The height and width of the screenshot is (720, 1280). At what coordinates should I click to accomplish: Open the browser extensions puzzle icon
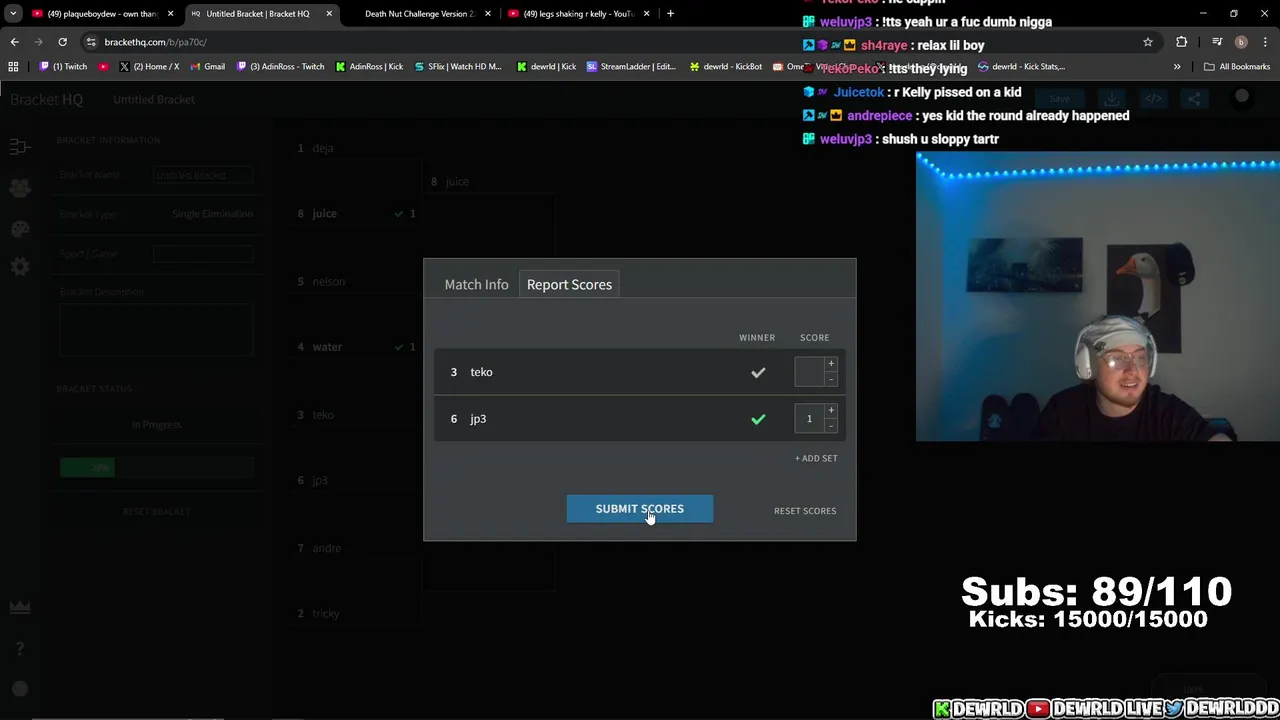pos(1182,42)
